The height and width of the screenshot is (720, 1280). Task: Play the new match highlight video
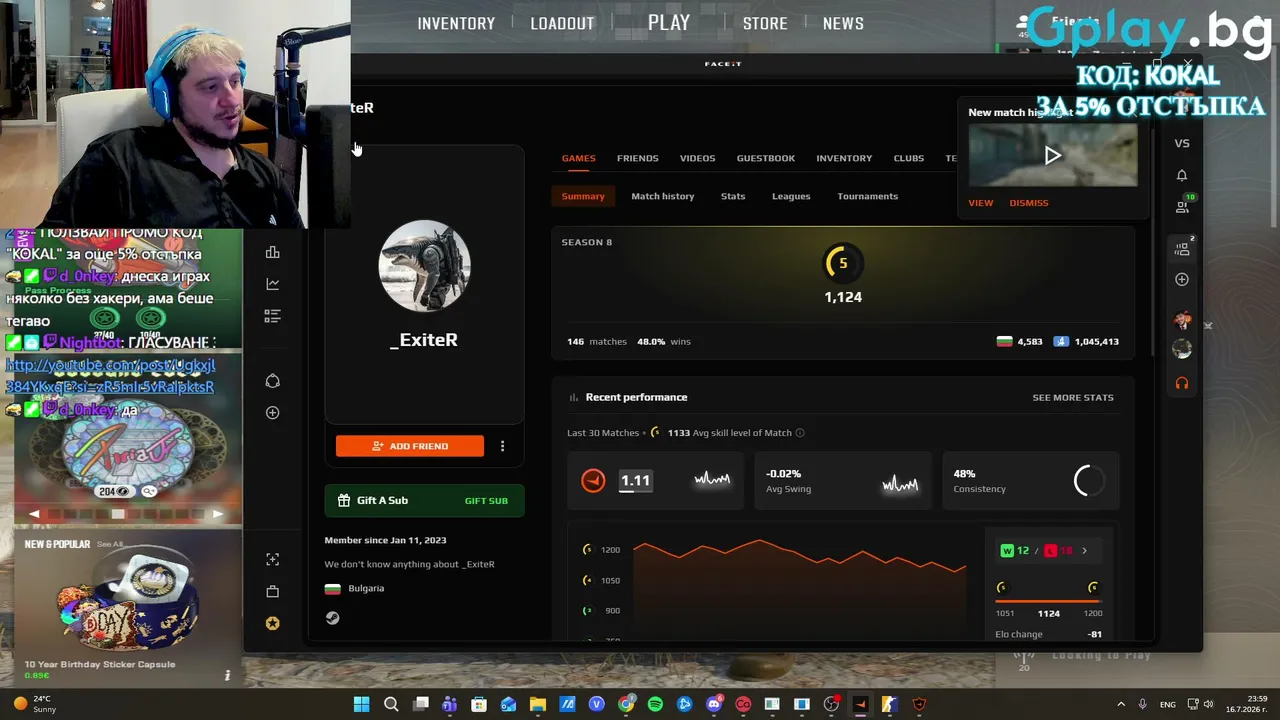point(1052,155)
